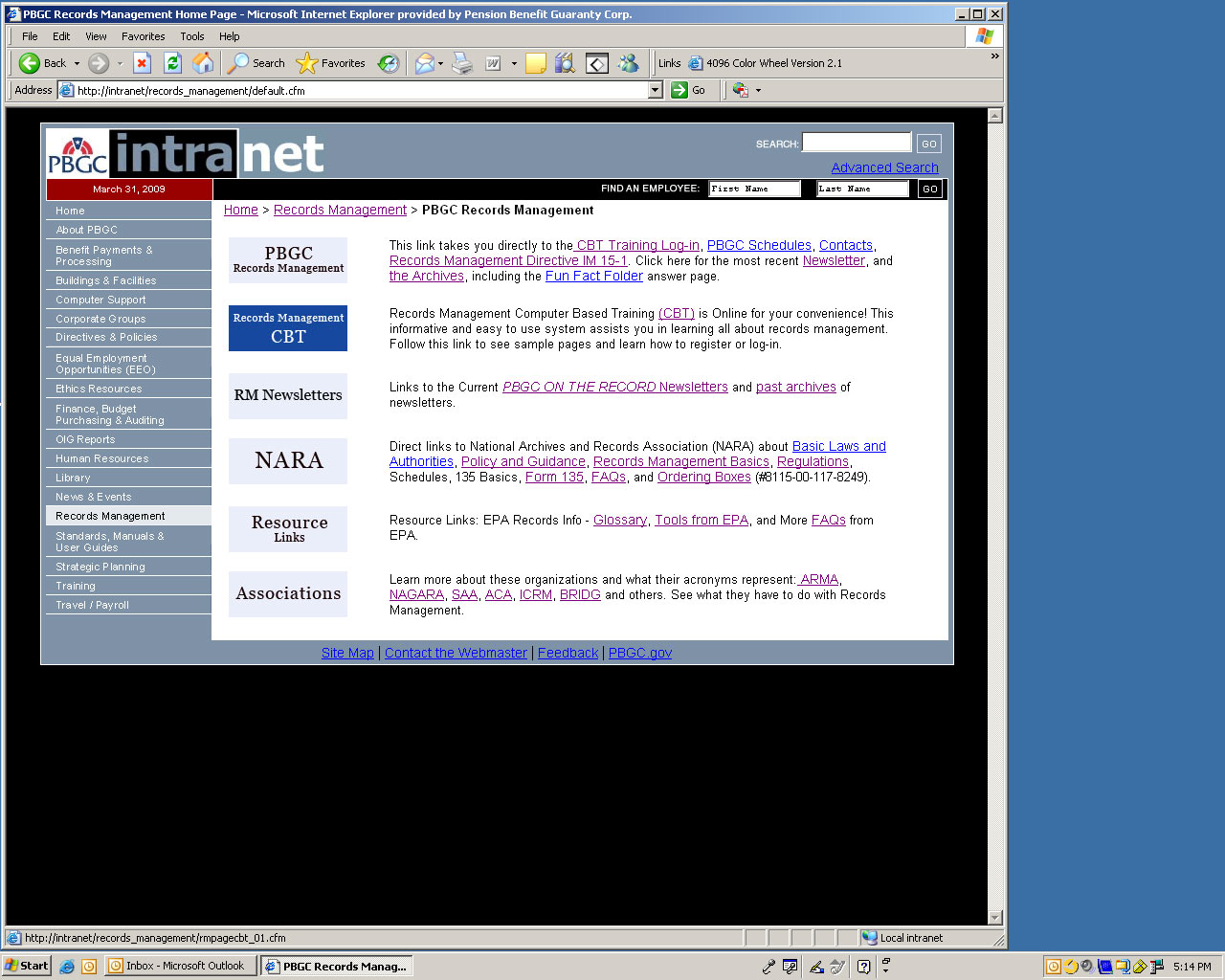Open the Research books icon
This screenshot has width=1225, height=980.
pos(566,63)
